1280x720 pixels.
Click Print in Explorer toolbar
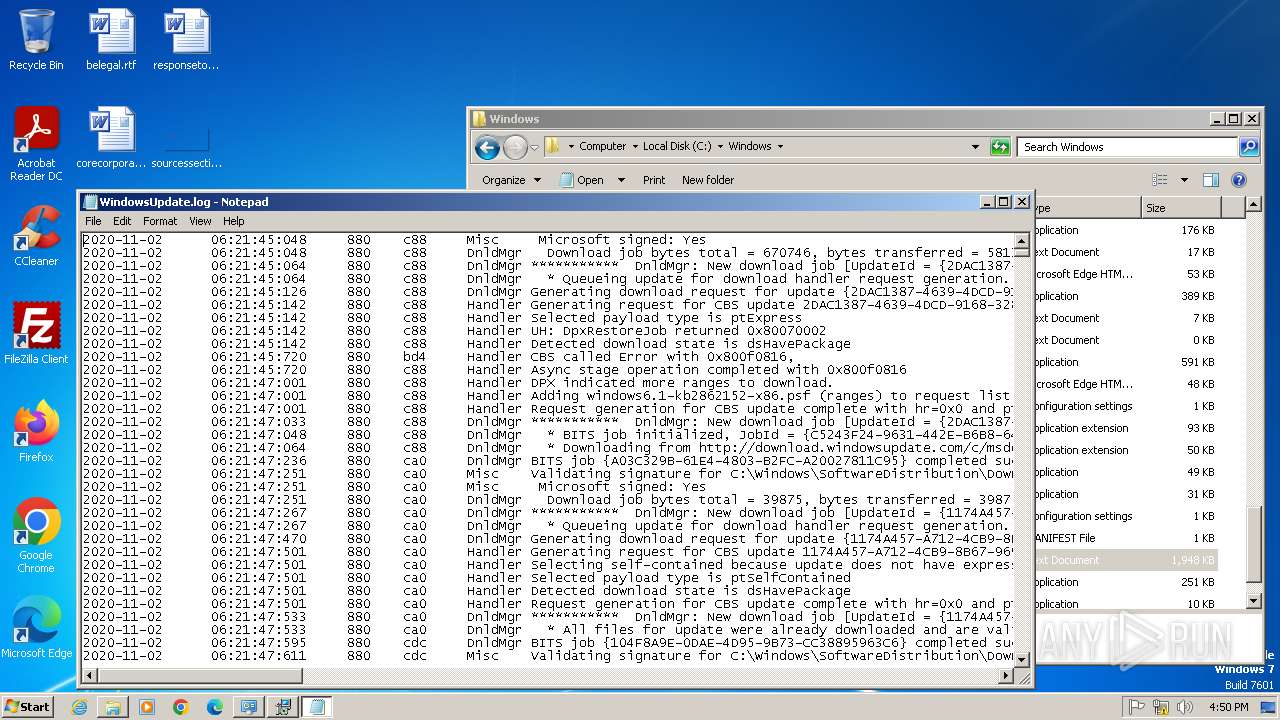click(654, 180)
